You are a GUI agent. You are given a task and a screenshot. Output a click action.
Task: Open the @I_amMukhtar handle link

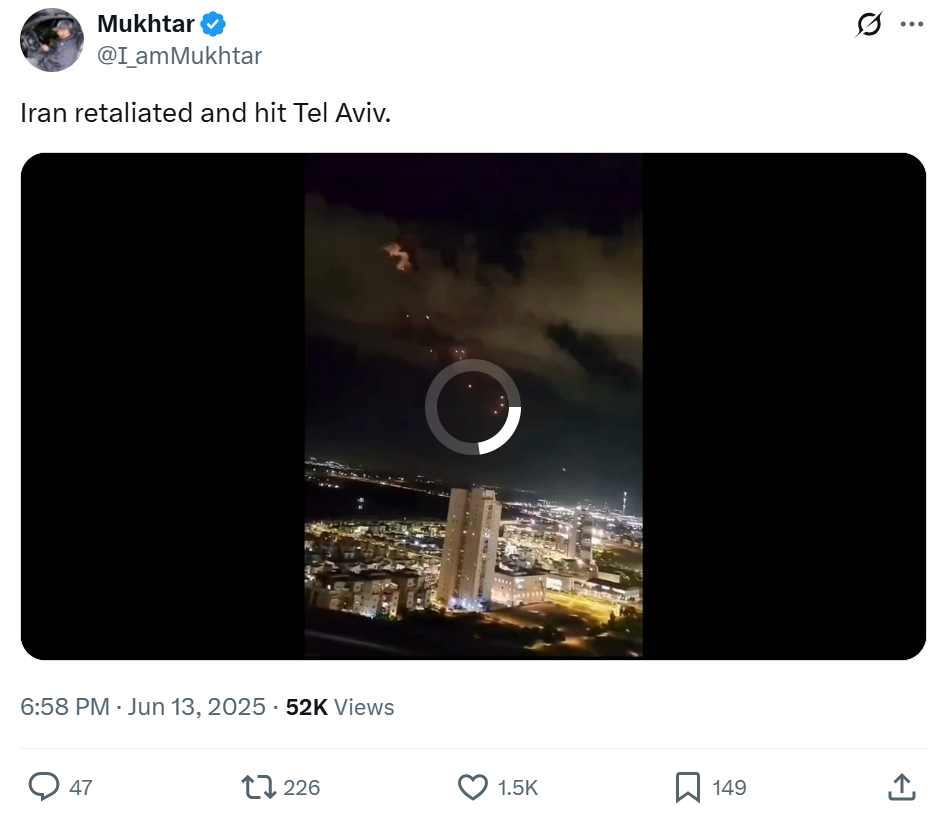tap(179, 56)
